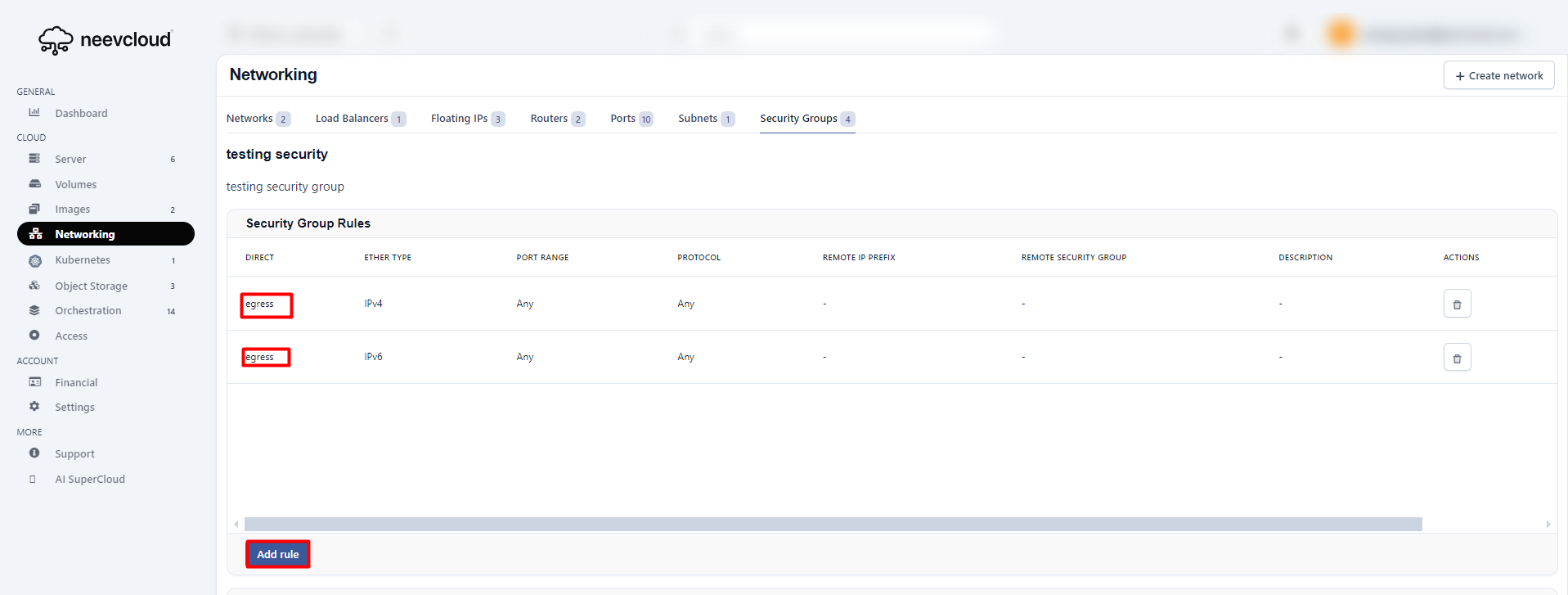Viewport: 1568px width, 595px height.
Task: Open Orchestration in the sidebar
Action: click(x=88, y=311)
